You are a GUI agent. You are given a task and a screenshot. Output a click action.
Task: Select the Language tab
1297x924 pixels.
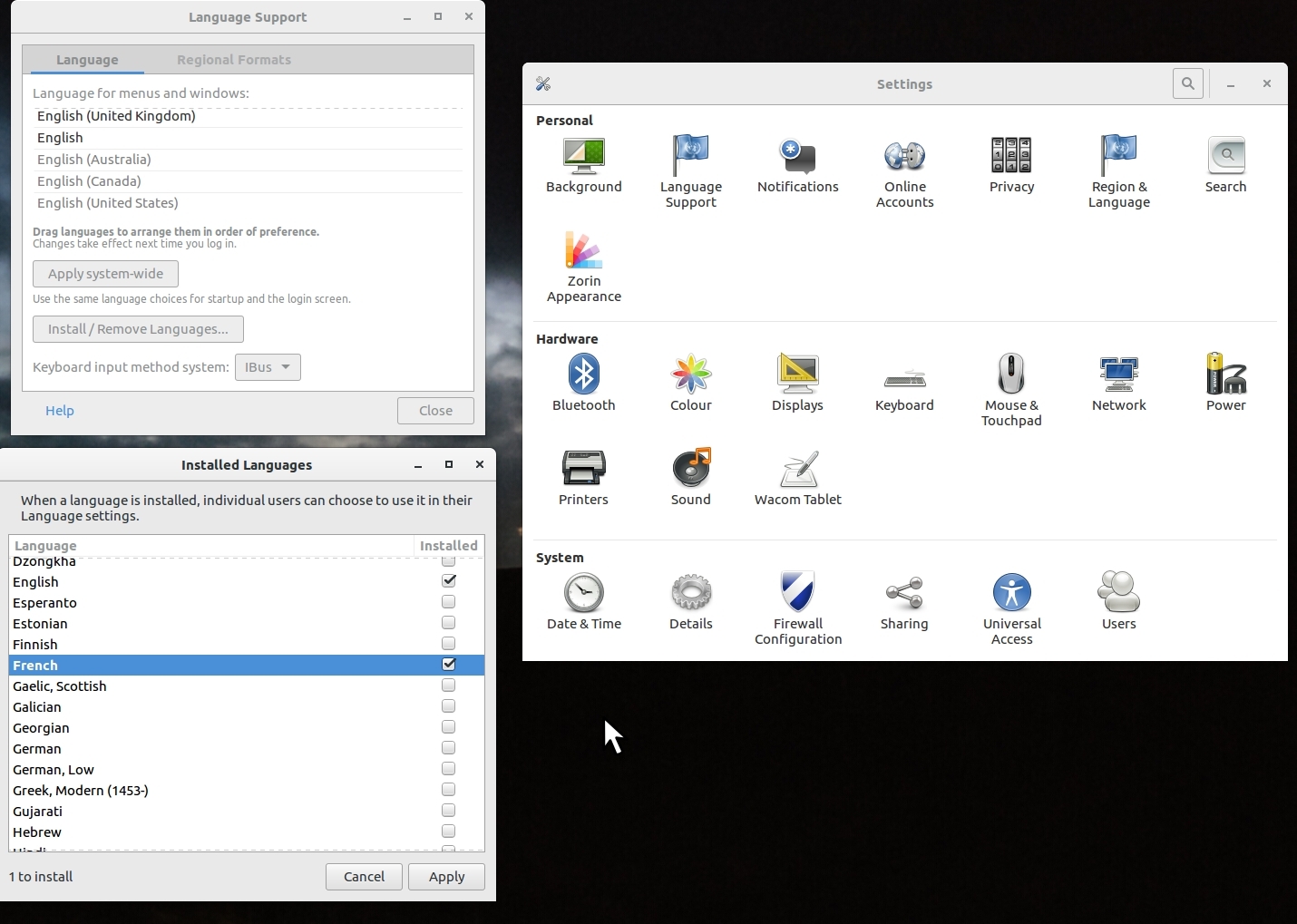pos(87,60)
